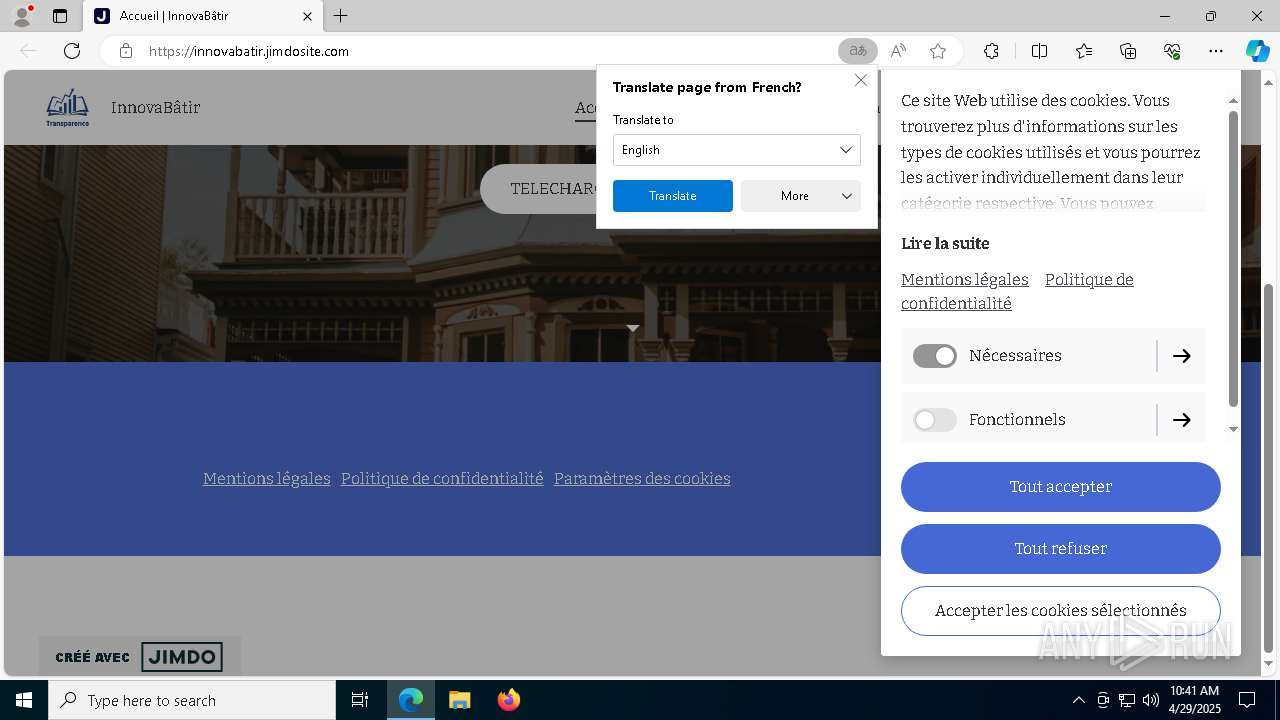Image resolution: width=1280 pixels, height=720 pixels.
Task: Click cookie panel scroll down arrow
Action: tap(1233, 429)
